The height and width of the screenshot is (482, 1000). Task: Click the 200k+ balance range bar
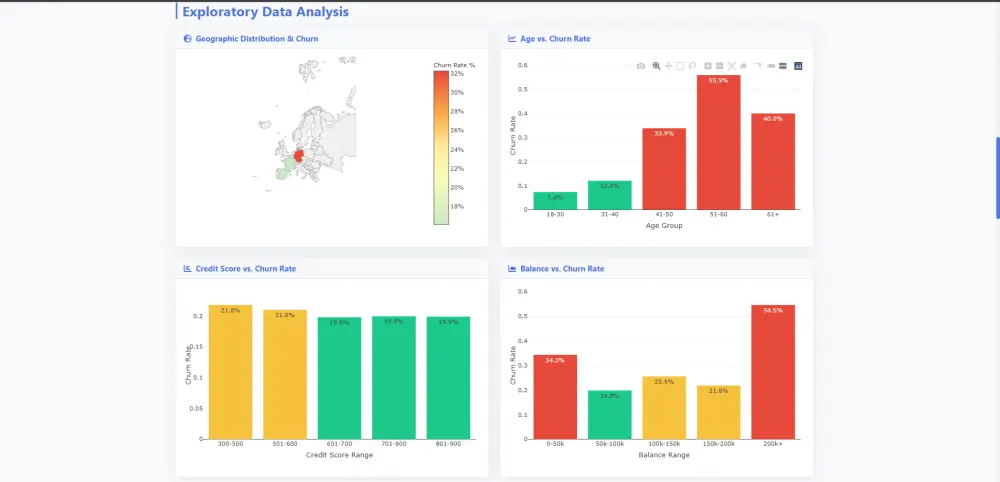[772, 371]
